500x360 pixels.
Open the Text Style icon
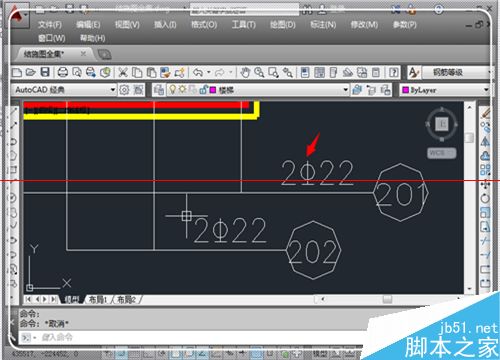[x=414, y=72]
